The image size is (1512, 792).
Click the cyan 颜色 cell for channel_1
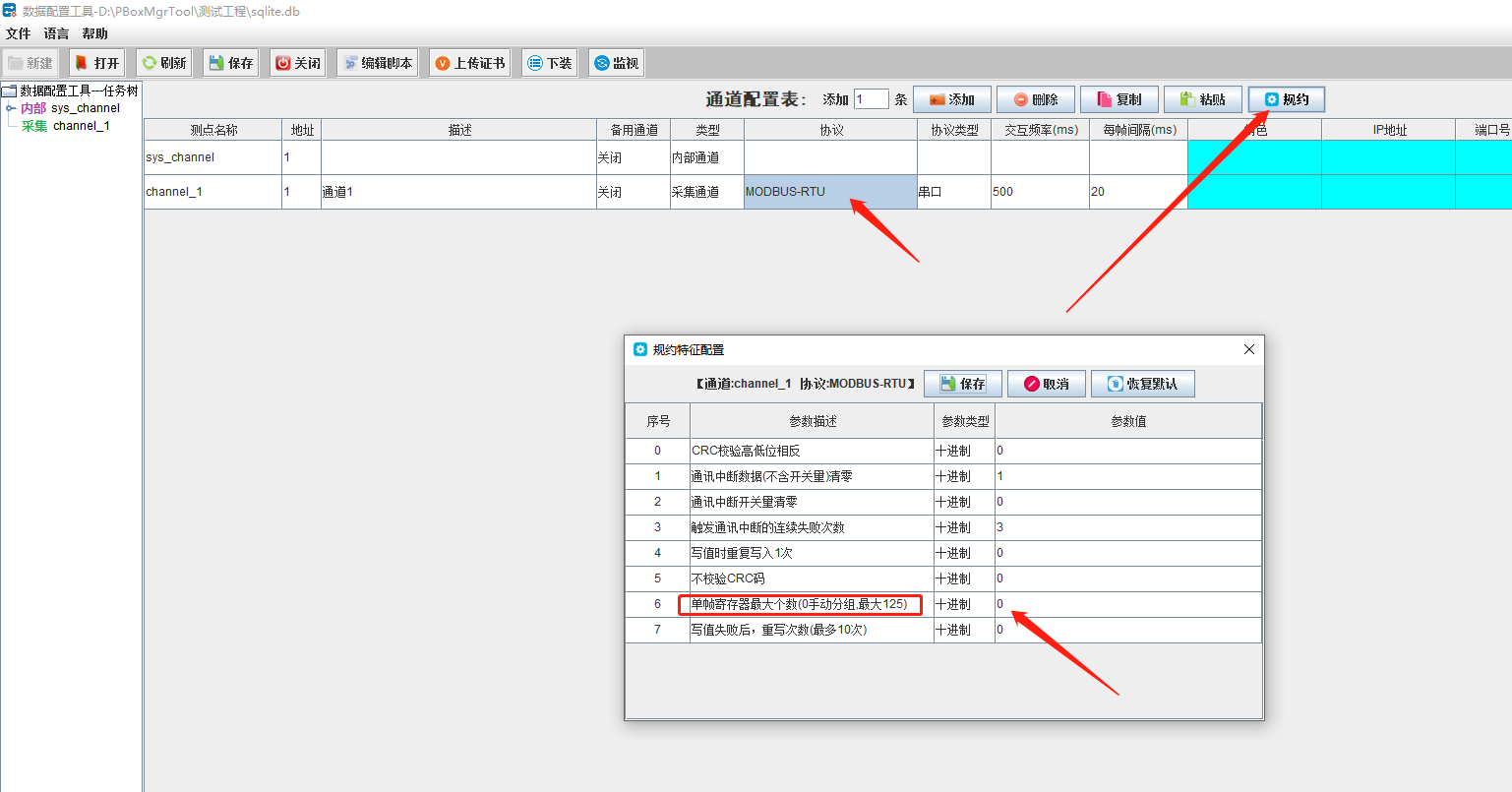pos(1254,192)
